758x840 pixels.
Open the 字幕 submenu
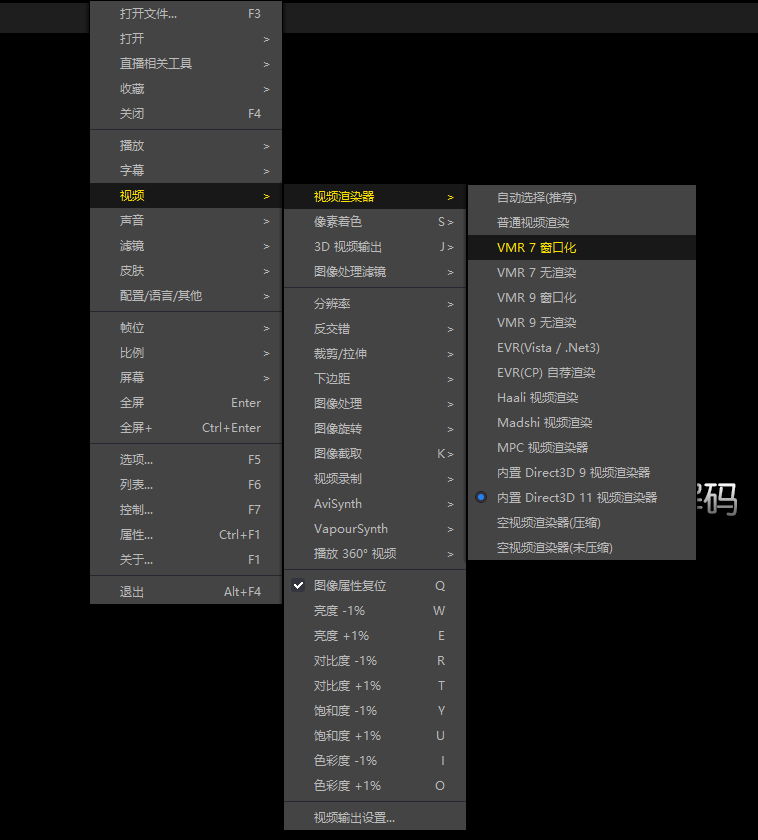(x=132, y=171)
